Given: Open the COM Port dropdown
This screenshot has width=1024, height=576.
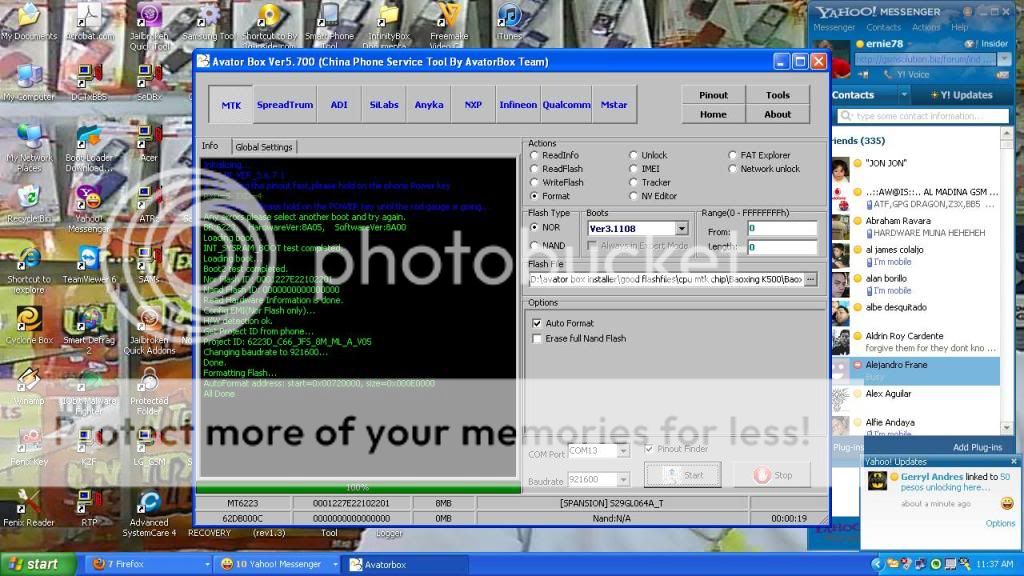Looking at the screenshot, I should tap(623, 452).
